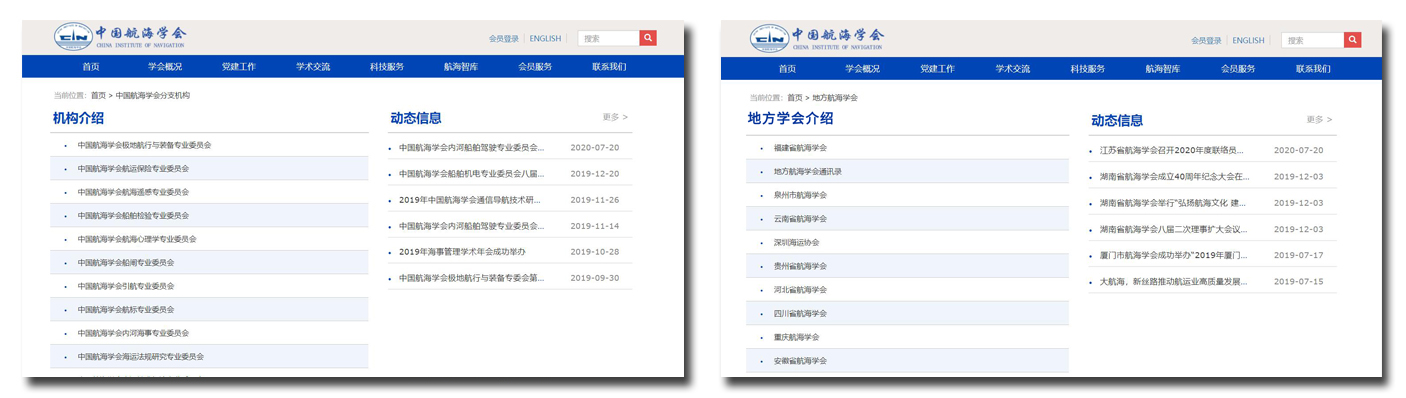Open 泉州市航海学会
This screenshot has width=1406, height=398.
pyautogui.click(x=800, y=195)
